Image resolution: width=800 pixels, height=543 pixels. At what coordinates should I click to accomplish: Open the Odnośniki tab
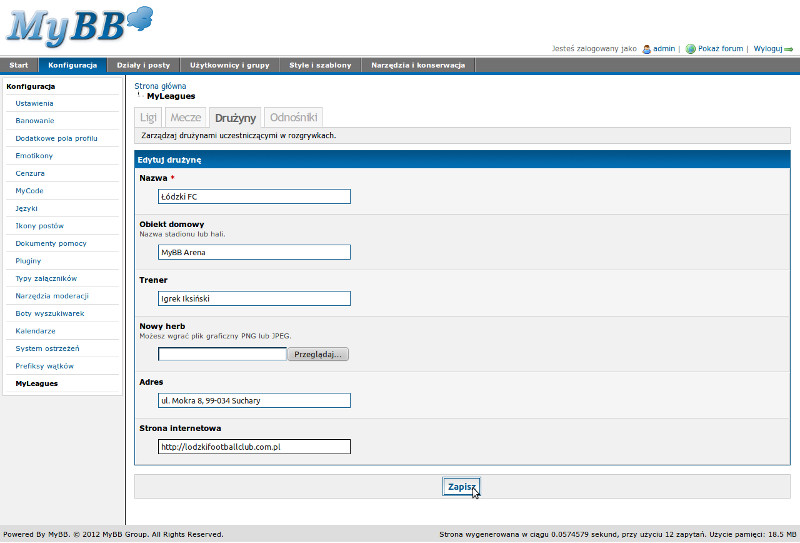pos(294,118)
